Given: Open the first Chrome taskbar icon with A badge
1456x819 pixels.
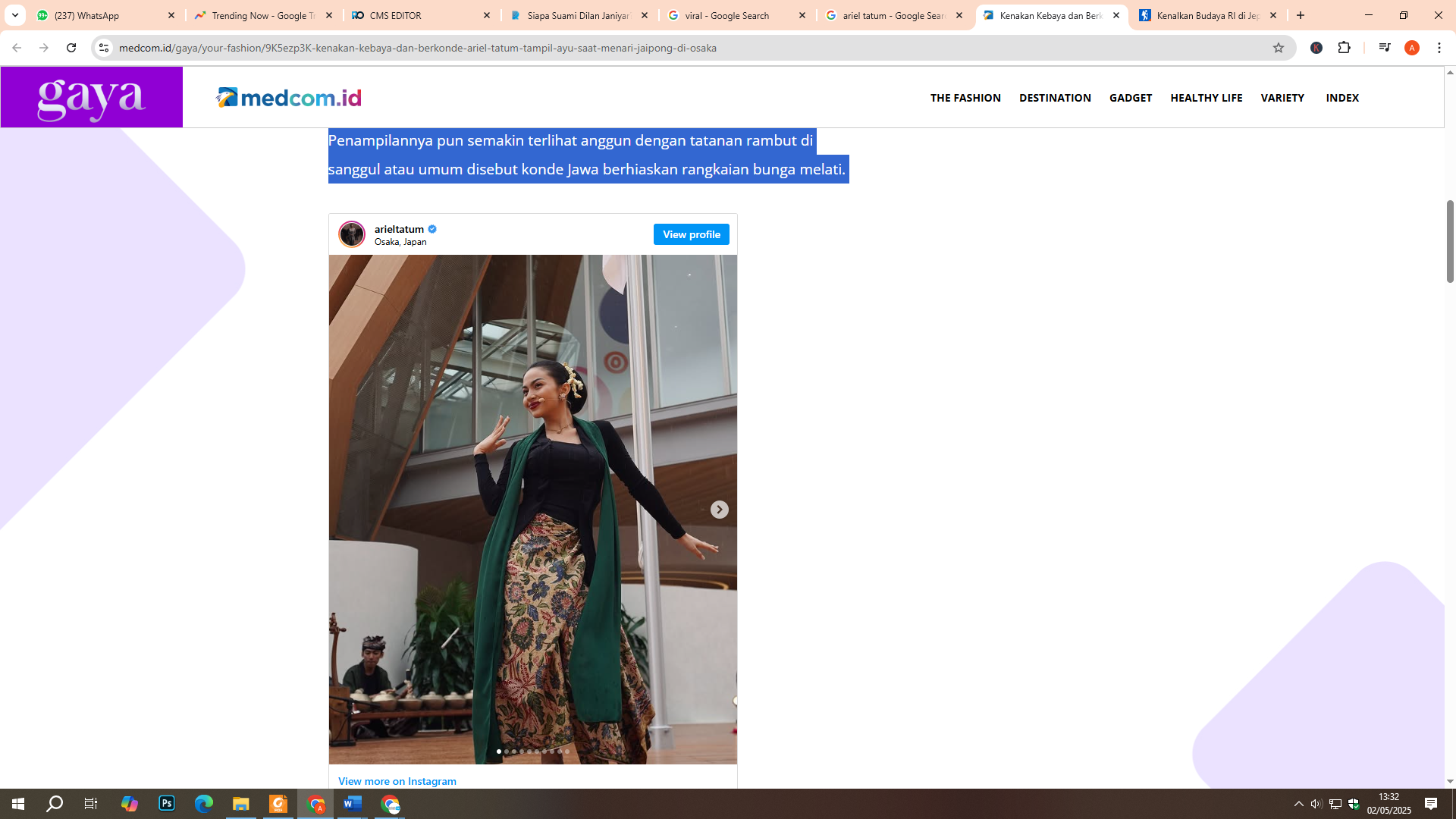Looking at the screenshot, I should click(315, 804).
